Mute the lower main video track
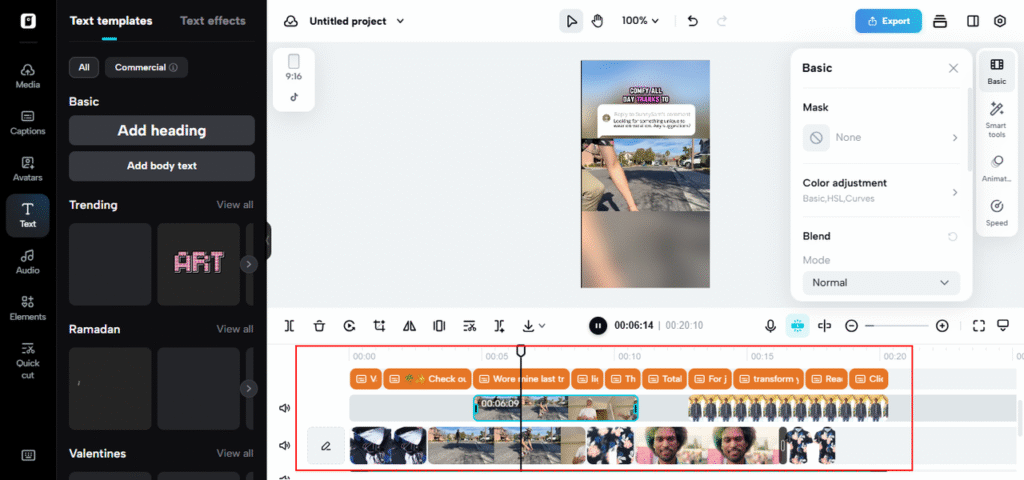This screenshot has height=480, width=1024. point(285,446)
